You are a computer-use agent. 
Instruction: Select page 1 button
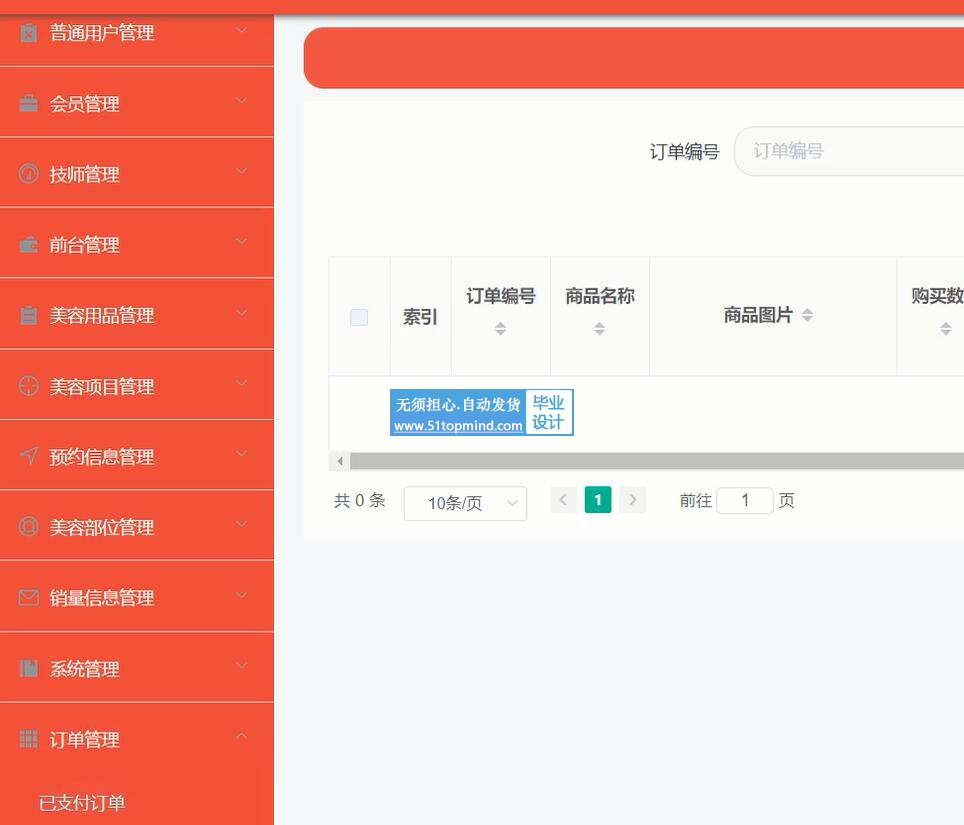[598, 500]
